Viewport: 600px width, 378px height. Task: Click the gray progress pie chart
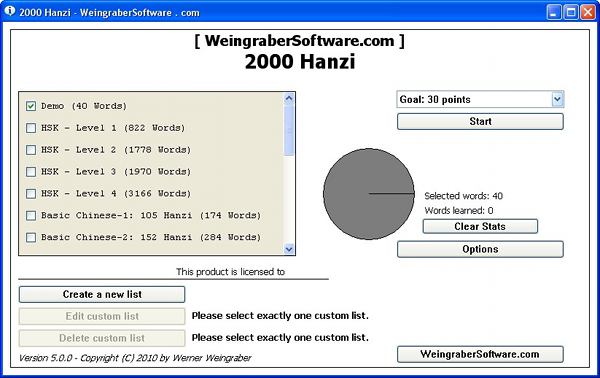point(369,194)
